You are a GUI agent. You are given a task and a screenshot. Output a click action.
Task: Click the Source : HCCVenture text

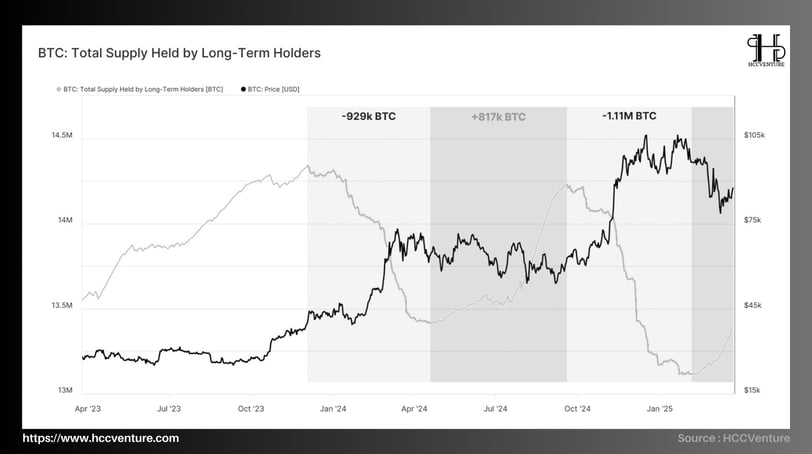(x=734, y=438)
